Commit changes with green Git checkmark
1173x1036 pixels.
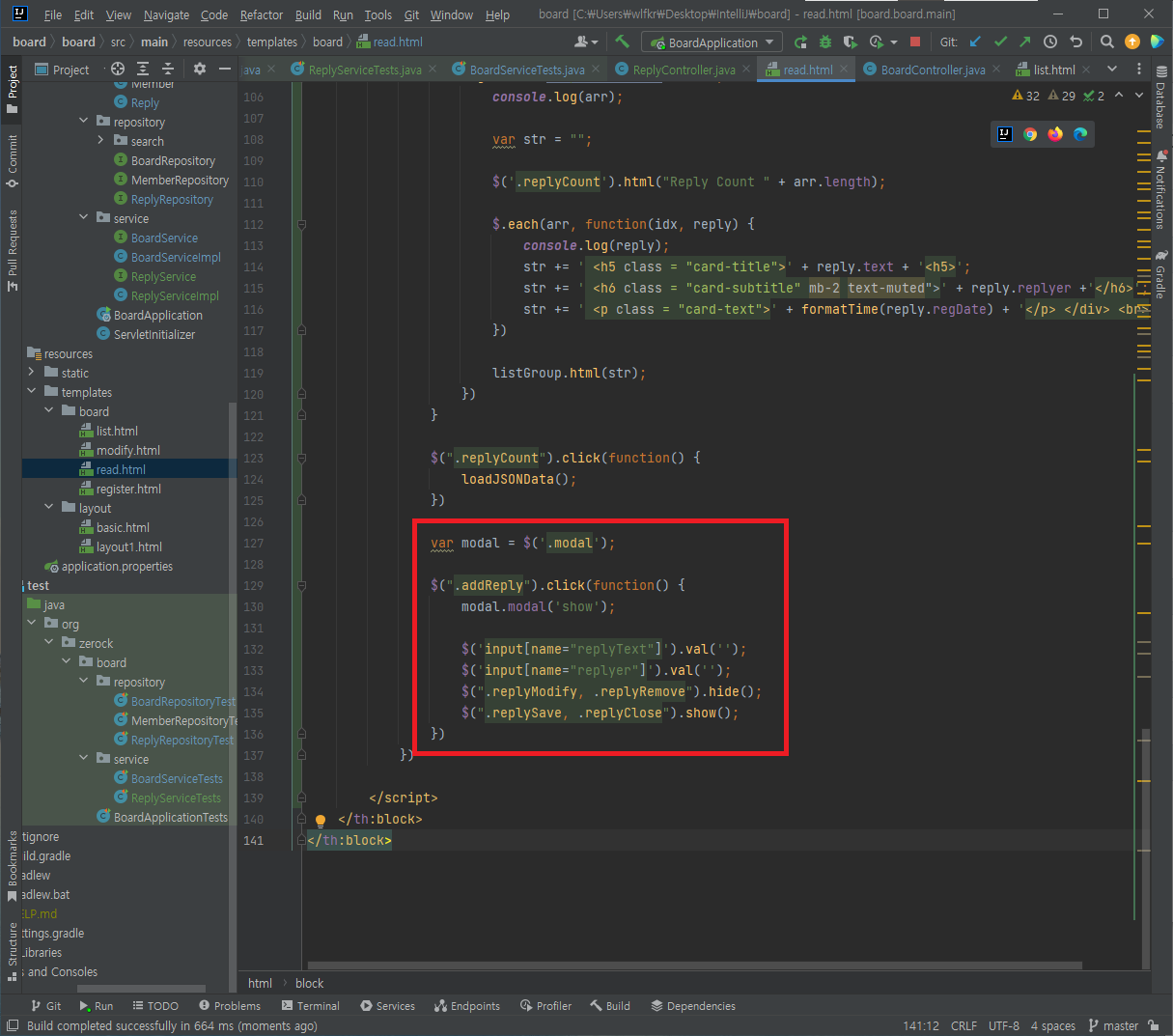pos(1000,42)
